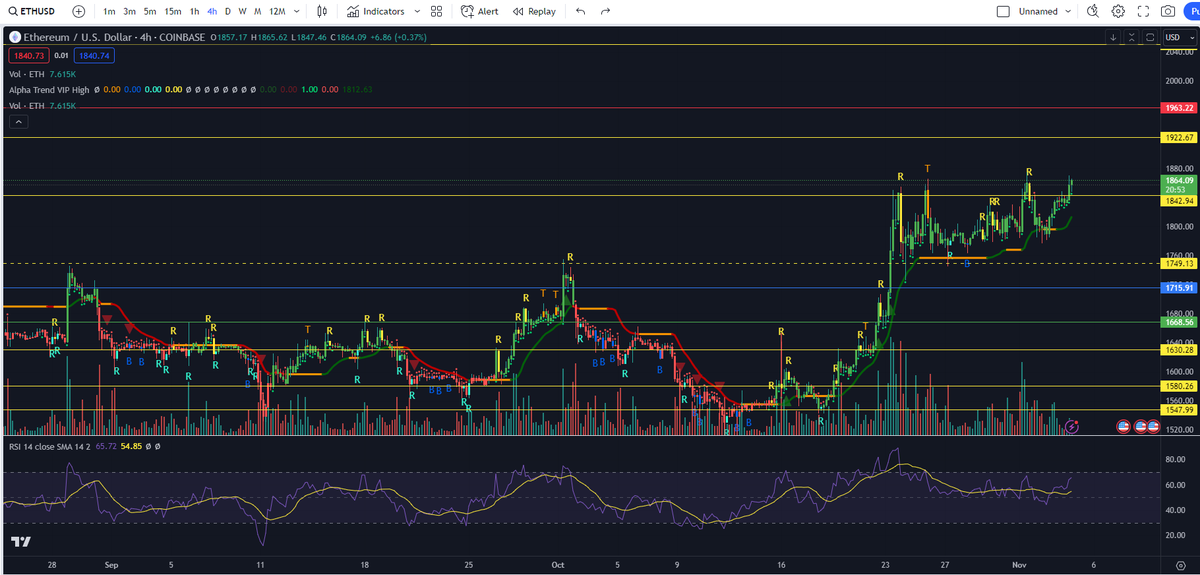Click the 1580.26 price label
The height and width of the screenshot is (575, 1200).
coord(1180,385)
